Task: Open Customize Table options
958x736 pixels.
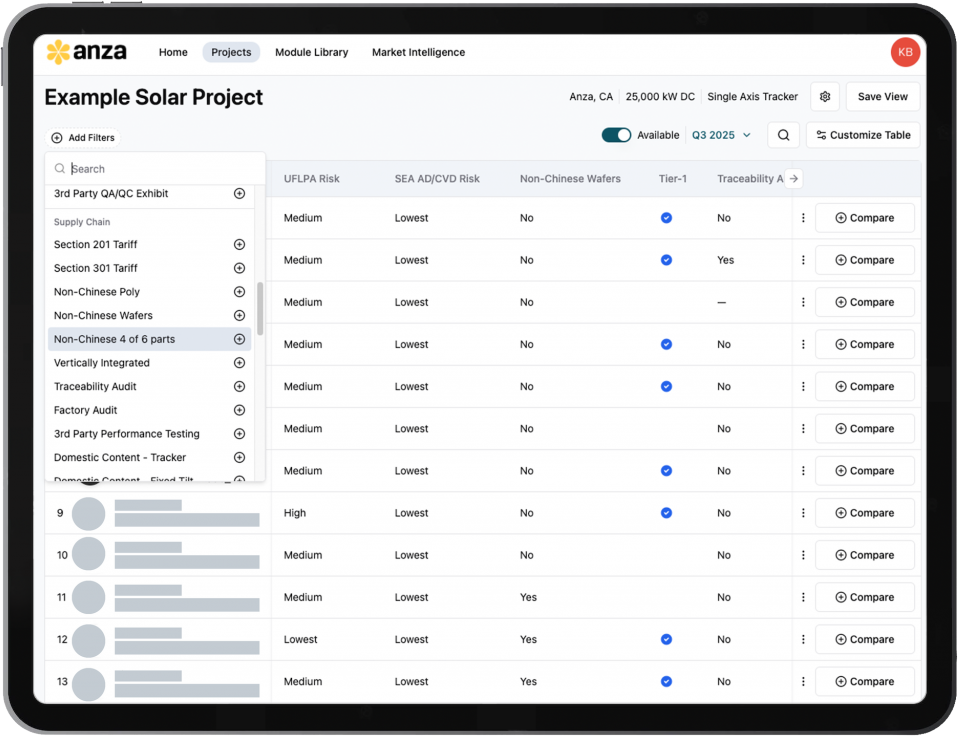Action: 862,135
